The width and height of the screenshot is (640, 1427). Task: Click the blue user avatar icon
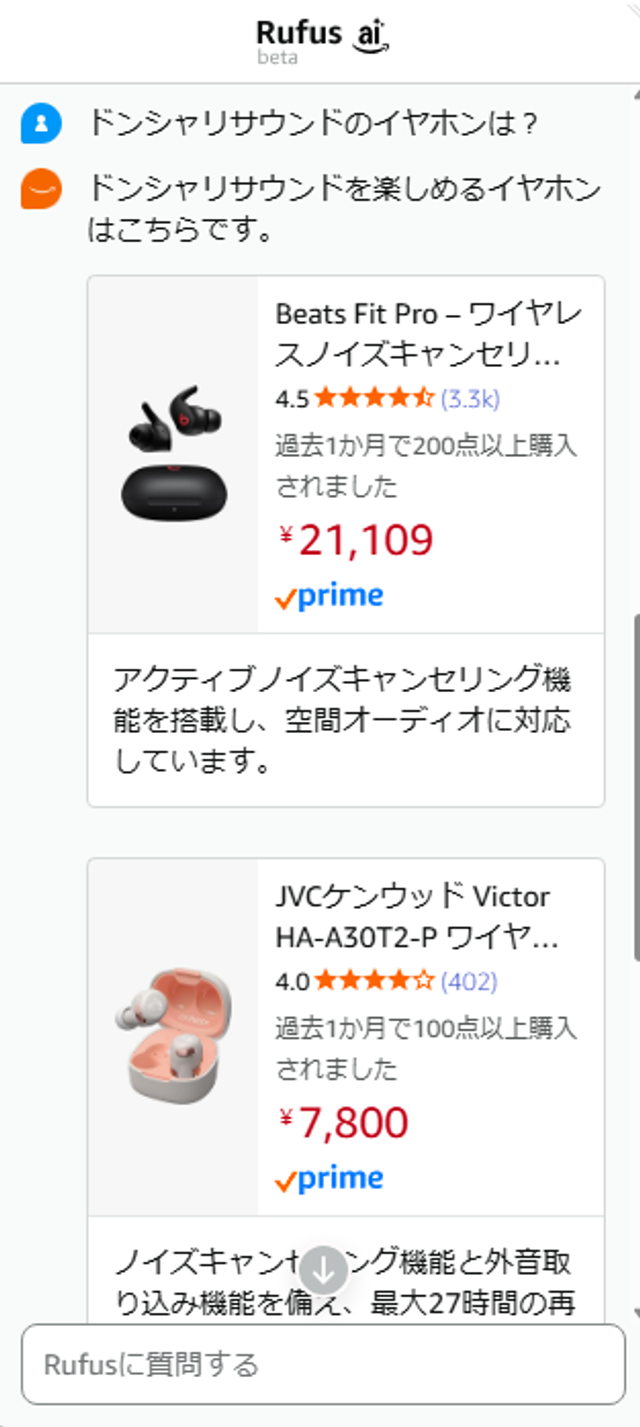click(x=41, y=123)
